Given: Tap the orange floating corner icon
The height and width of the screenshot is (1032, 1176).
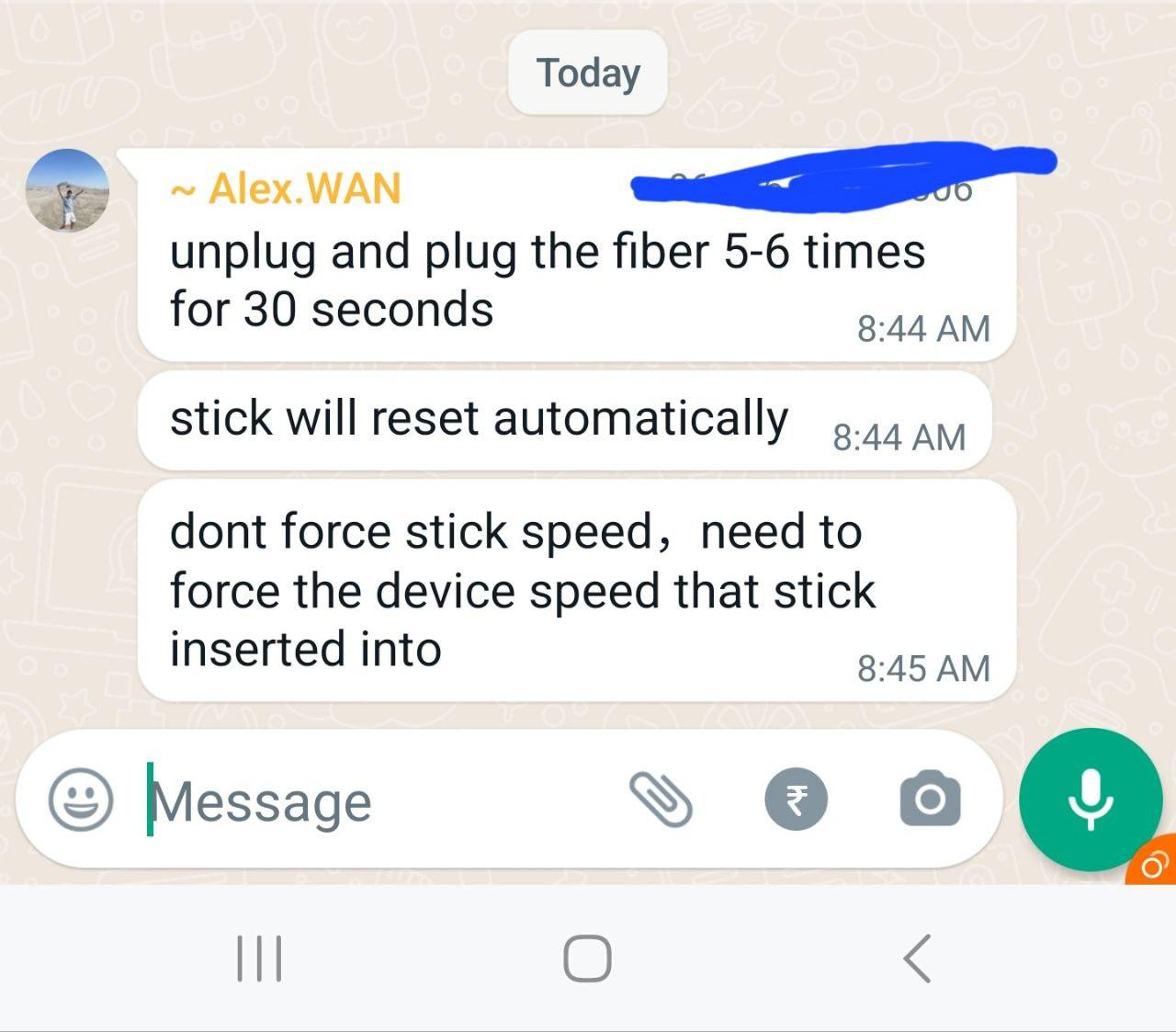Looking at the screenshot, I should point(1153,864).
